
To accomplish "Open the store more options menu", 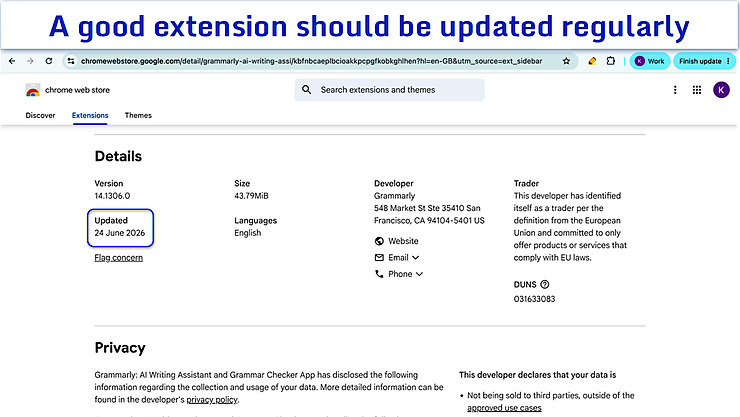I will pyautogui.click(x=675, y=90).
